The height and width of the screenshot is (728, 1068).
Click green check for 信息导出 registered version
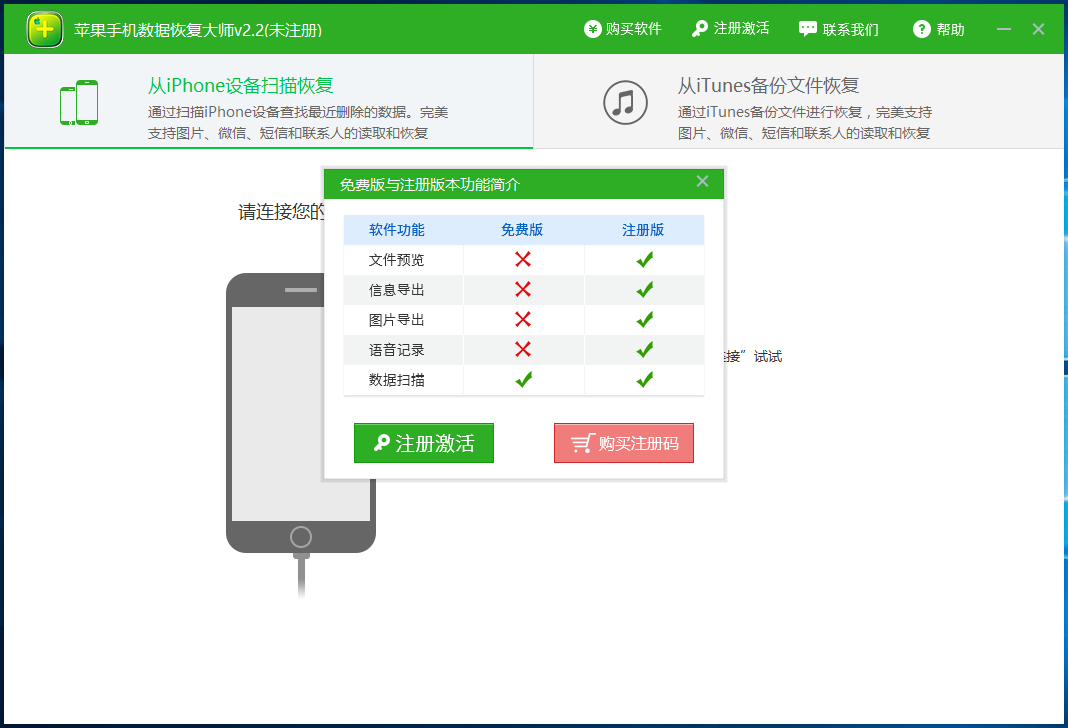click(644, 289)
